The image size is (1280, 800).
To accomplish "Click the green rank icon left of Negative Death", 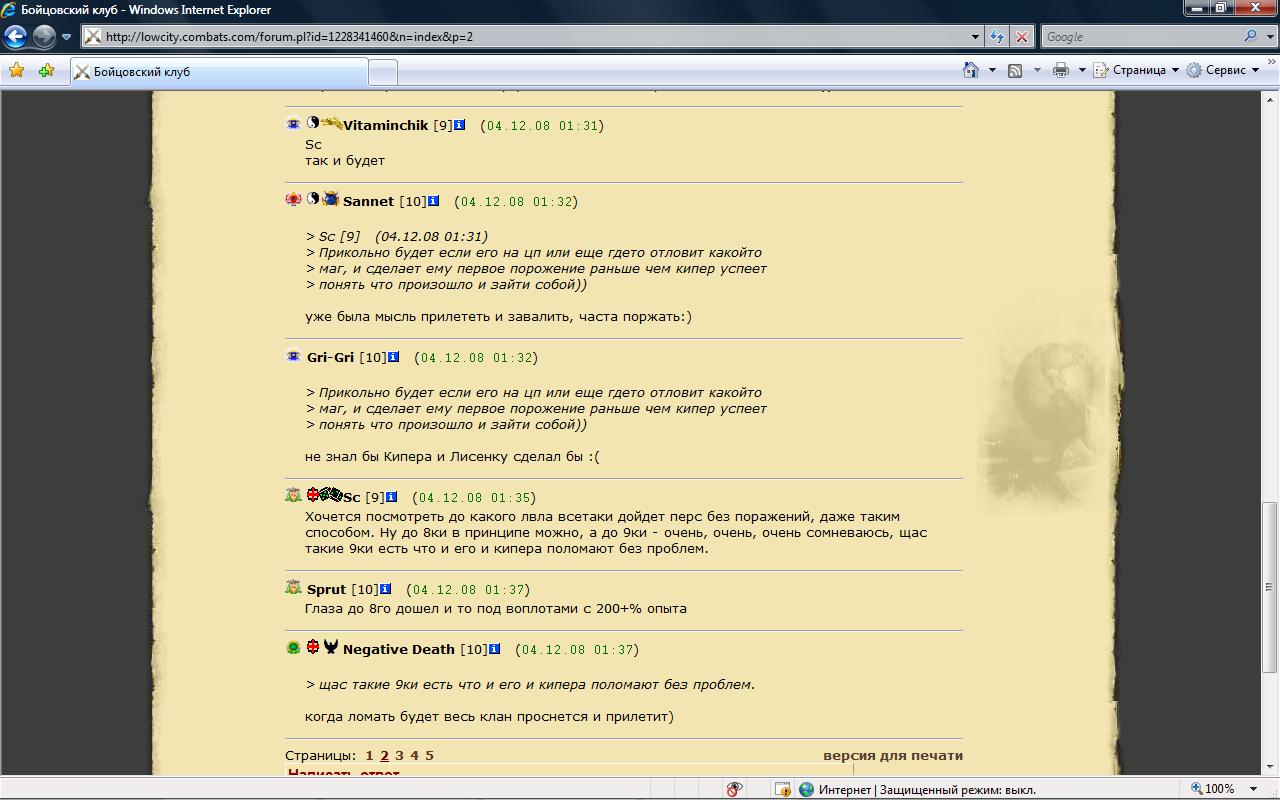I will 293,648.
